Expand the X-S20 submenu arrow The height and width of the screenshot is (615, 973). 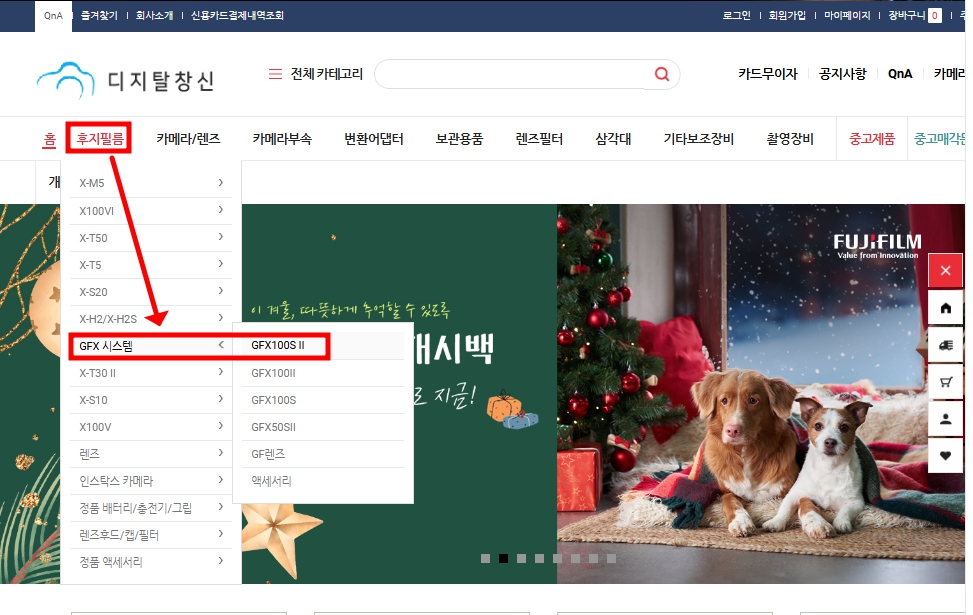click(x=220, y=291)
